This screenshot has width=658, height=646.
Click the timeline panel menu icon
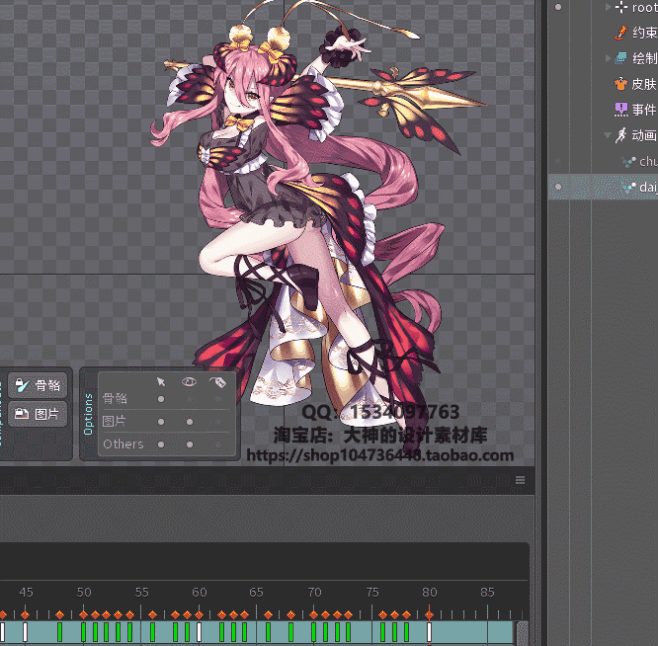click(520, 481)
